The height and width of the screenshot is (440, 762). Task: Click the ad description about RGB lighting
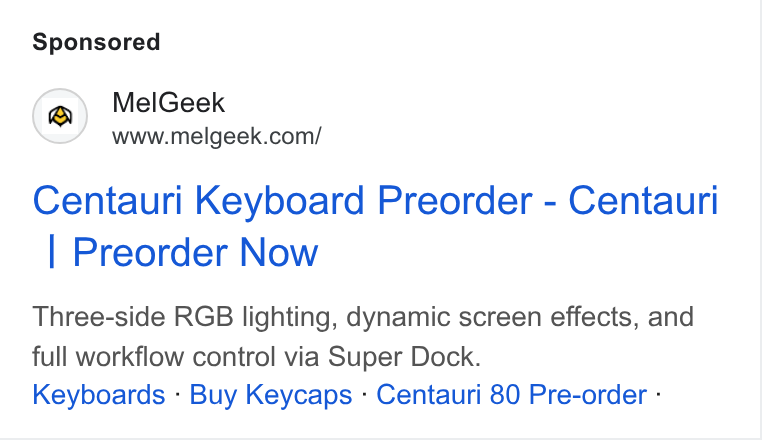tap(363, 336)
